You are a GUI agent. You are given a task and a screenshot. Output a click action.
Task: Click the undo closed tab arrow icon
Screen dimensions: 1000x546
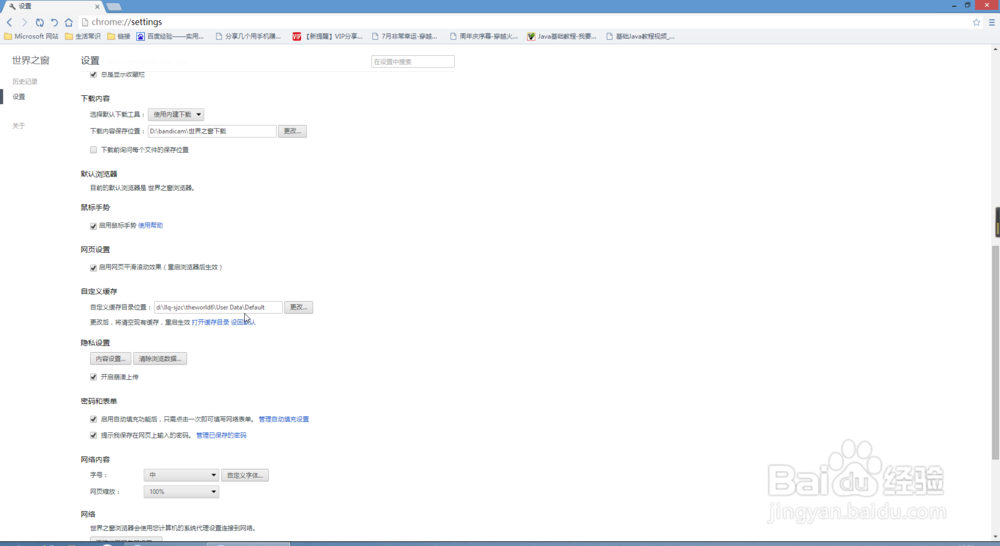(54, 22)
